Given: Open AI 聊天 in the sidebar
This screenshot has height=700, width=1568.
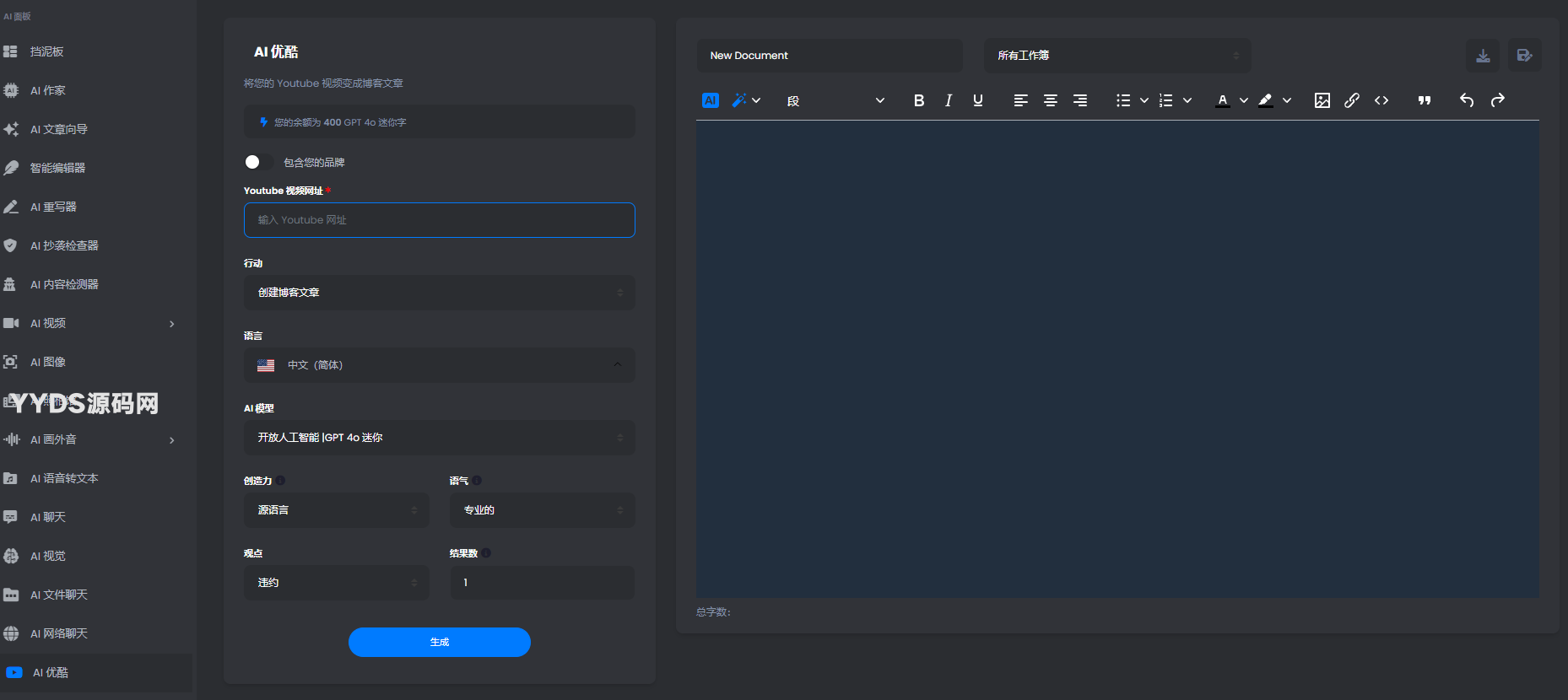Looking at the screenshot, I should 48,517.
